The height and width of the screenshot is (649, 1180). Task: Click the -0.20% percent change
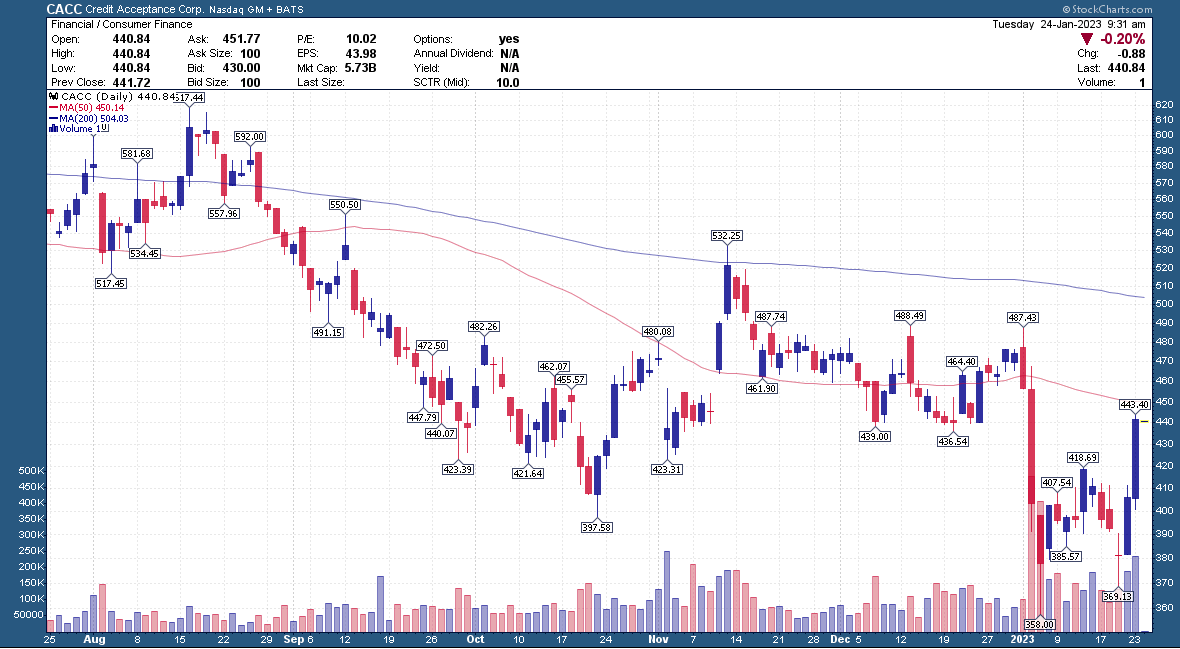(x=1122, y=39)
